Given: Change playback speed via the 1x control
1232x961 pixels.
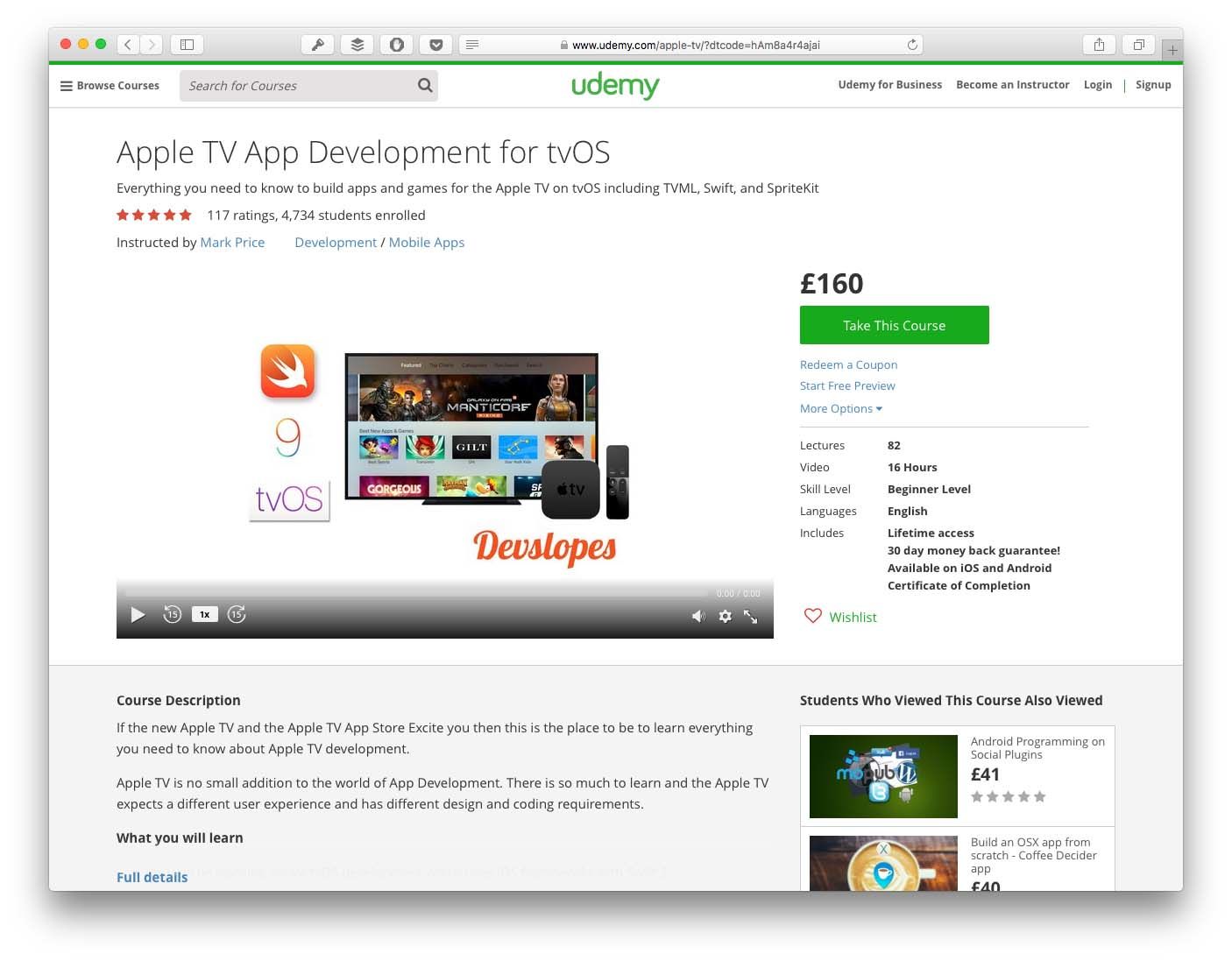Looking at the screenshot, I should (204, 613).
